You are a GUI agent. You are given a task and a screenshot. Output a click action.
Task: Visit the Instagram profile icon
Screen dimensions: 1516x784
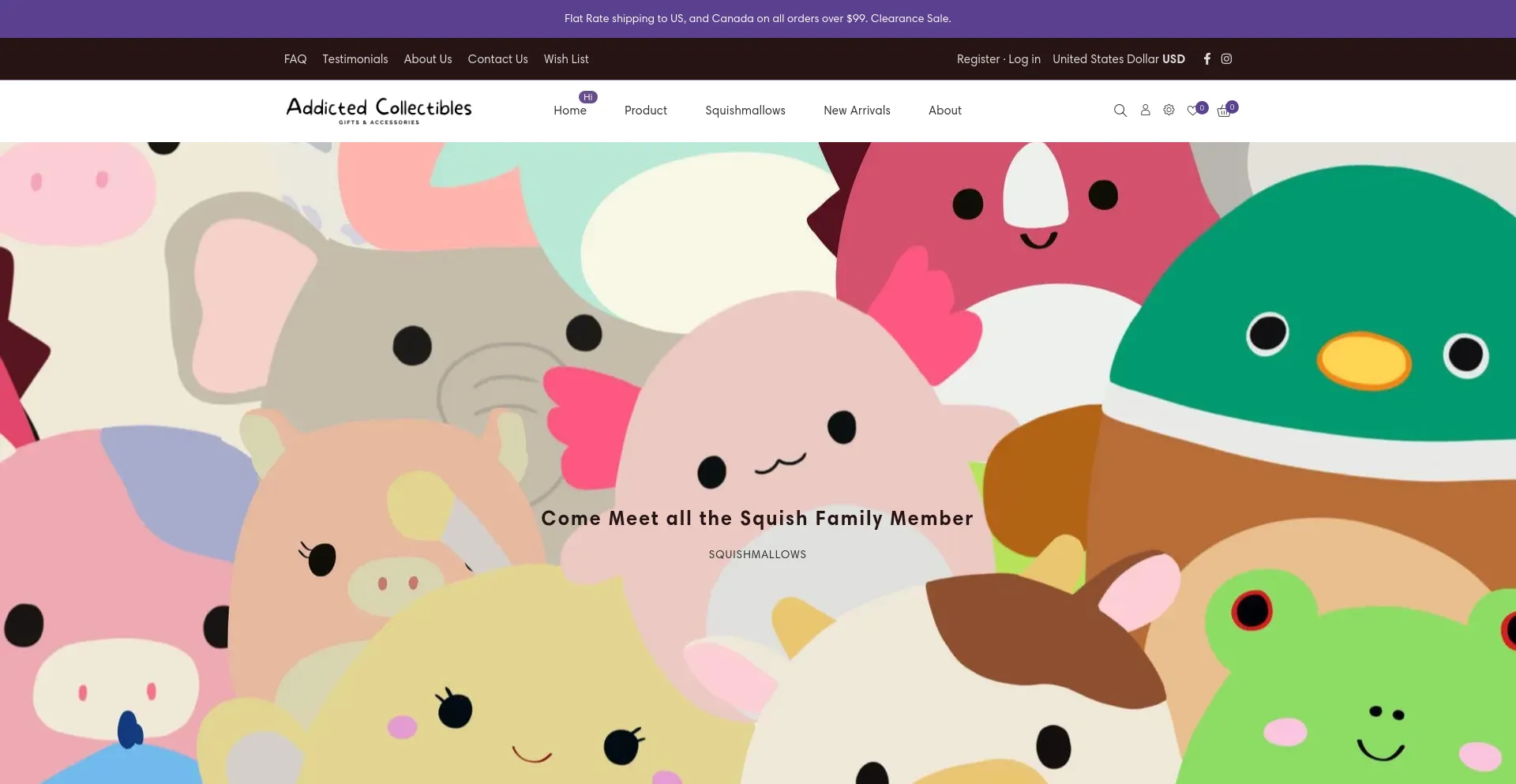pos(1226,59)
